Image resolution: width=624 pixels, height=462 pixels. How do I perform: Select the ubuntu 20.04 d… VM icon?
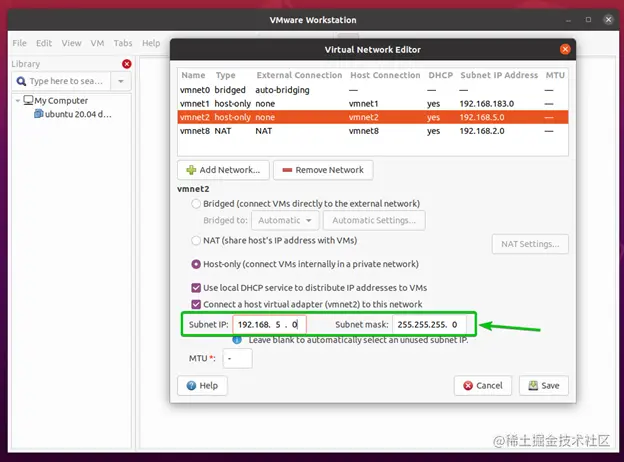[39, 114]
